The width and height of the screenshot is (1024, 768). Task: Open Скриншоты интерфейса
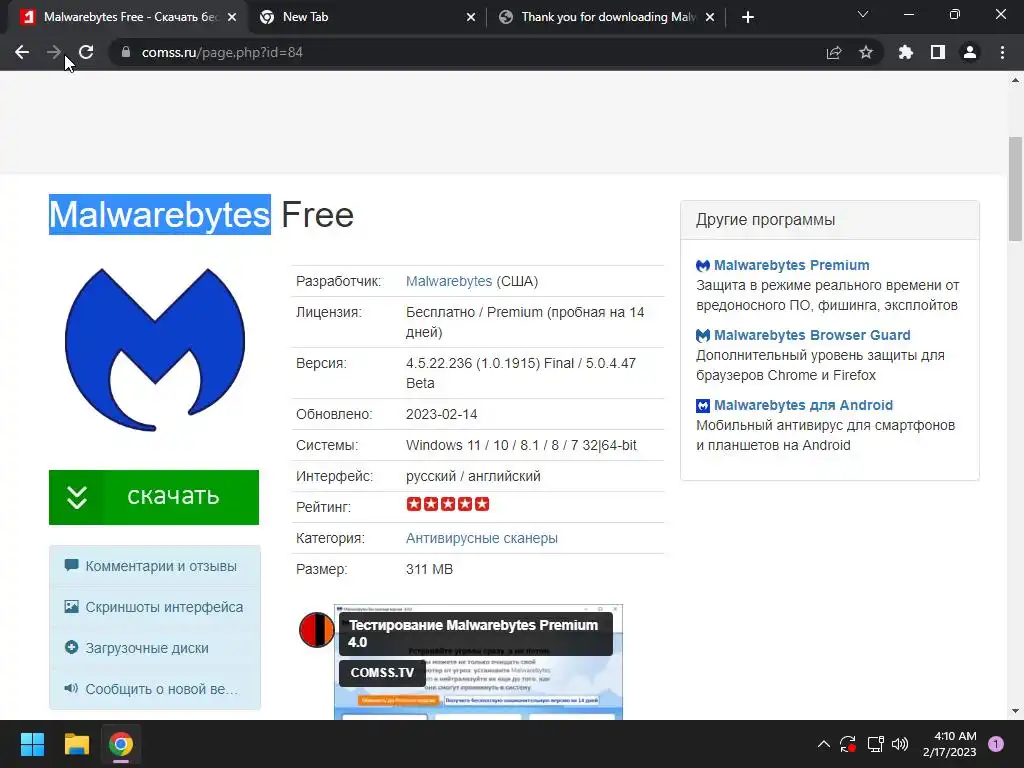(x=155, y=607)
